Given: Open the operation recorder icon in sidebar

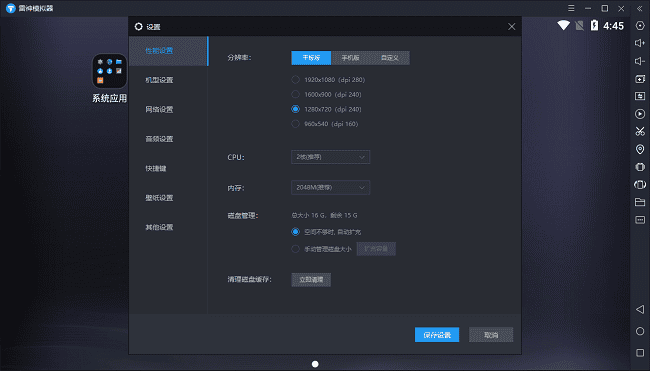Looking at the screenshot, I should [x=640, y=96].
